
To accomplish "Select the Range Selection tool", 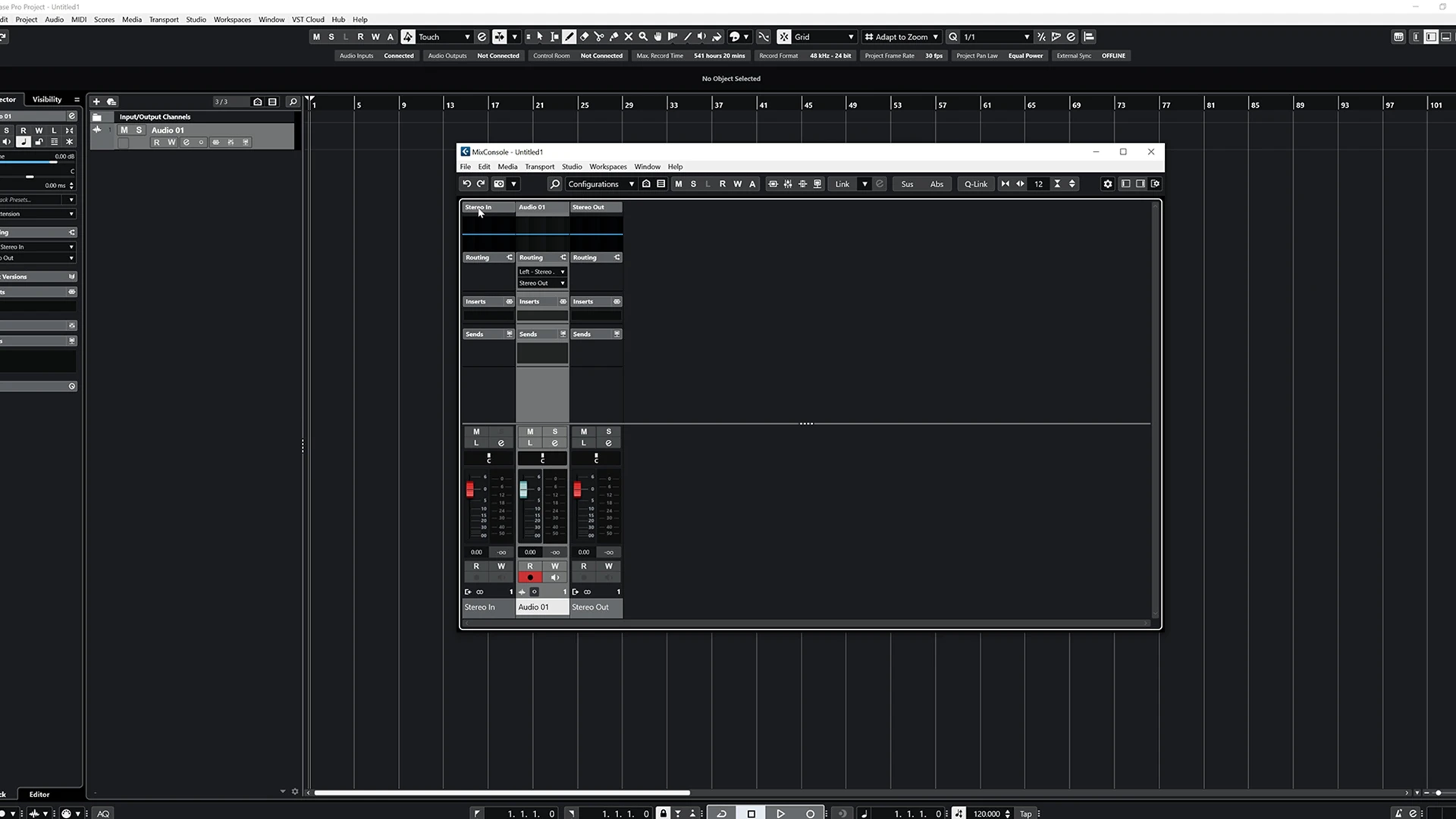I will (x=554, y=36).
